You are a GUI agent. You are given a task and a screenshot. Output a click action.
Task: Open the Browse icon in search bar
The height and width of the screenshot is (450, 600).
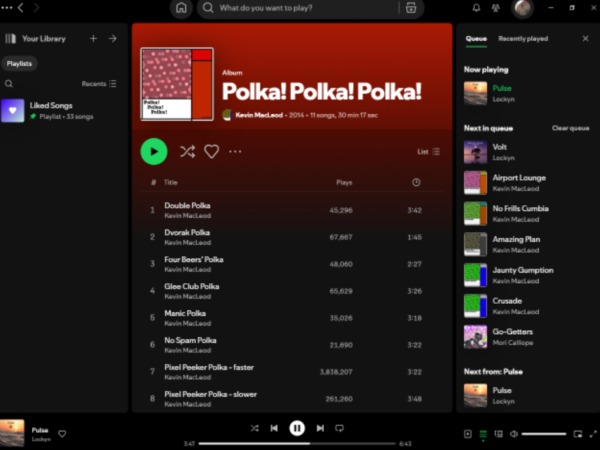tap(411, 8)
